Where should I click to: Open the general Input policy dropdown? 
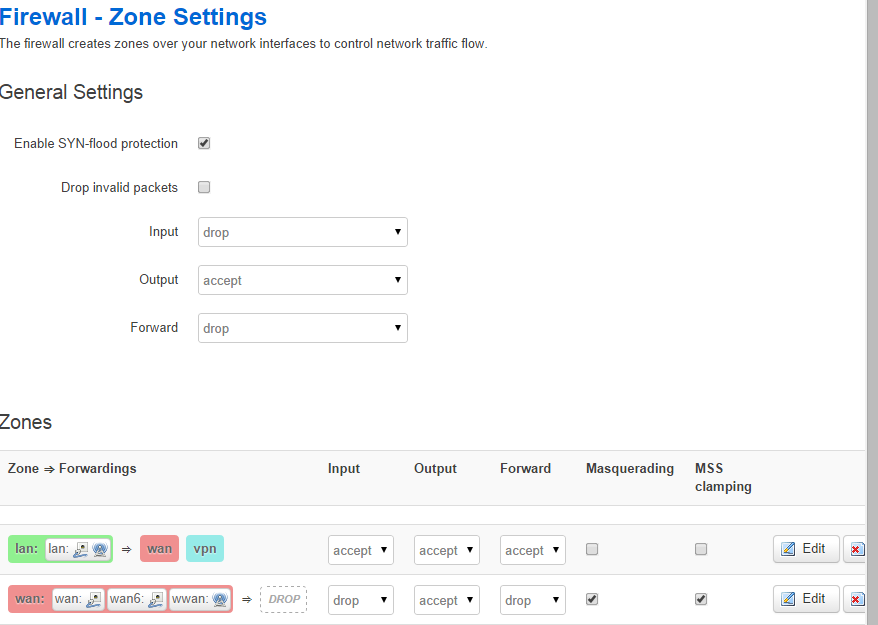pyautogui.click(x=302, y=232)
